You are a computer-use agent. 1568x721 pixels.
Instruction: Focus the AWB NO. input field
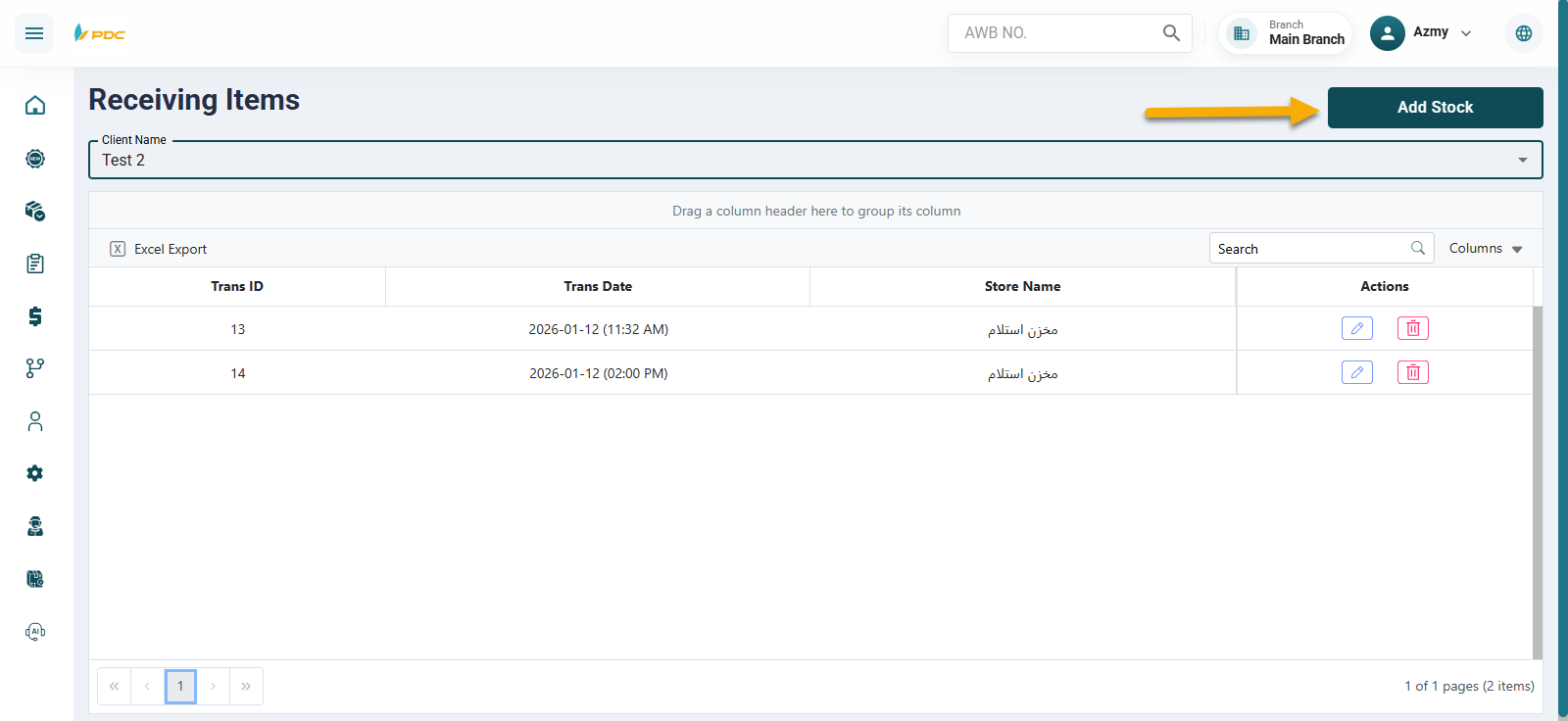pyautogui.click(x=1056, y=33)
